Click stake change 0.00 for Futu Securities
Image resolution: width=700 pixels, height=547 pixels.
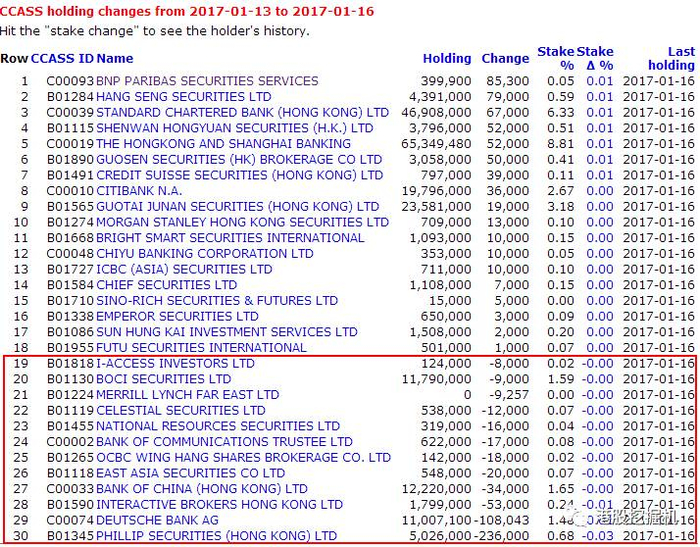tap(600, 347)
